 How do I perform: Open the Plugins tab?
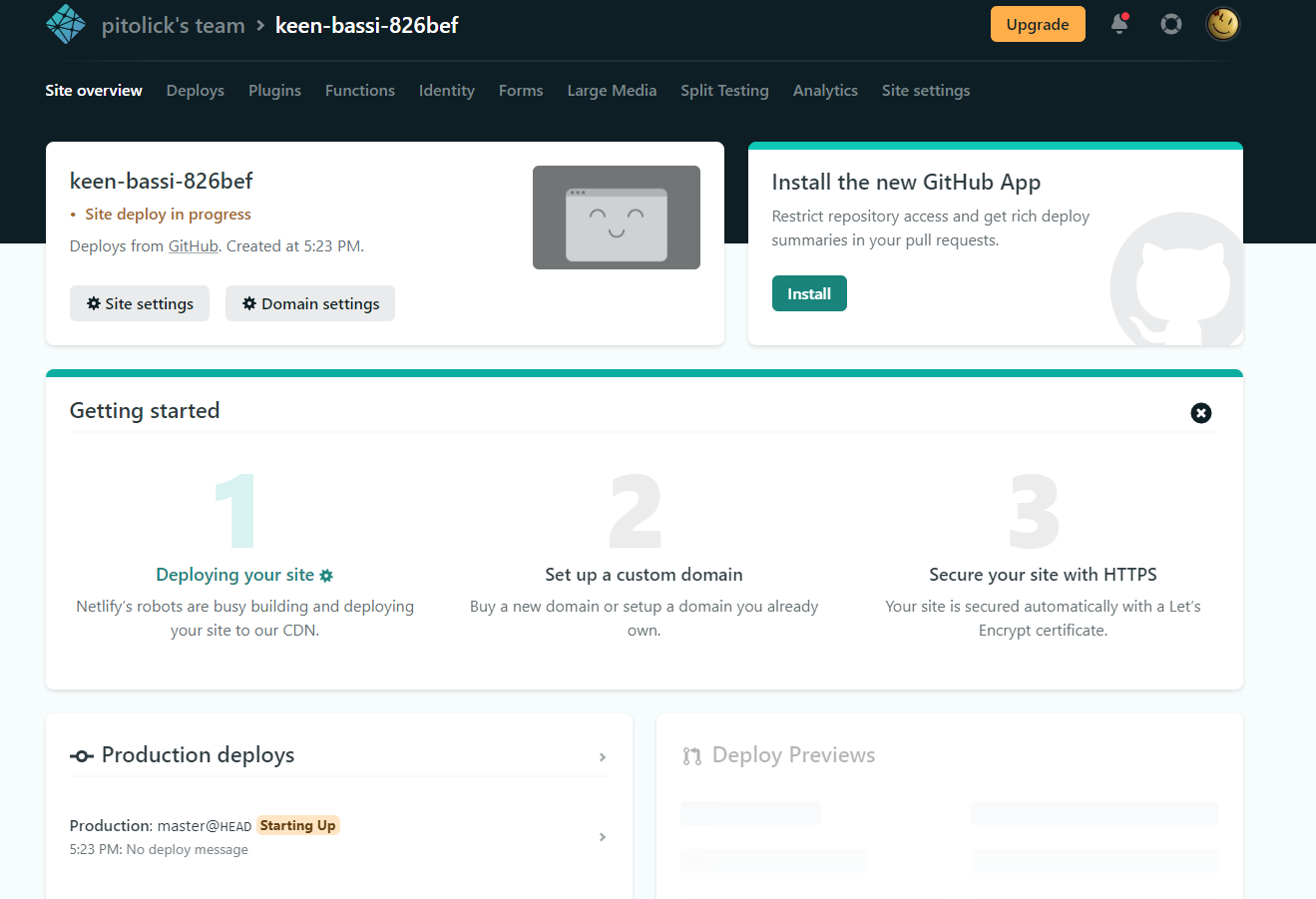(x=274, y=91)
